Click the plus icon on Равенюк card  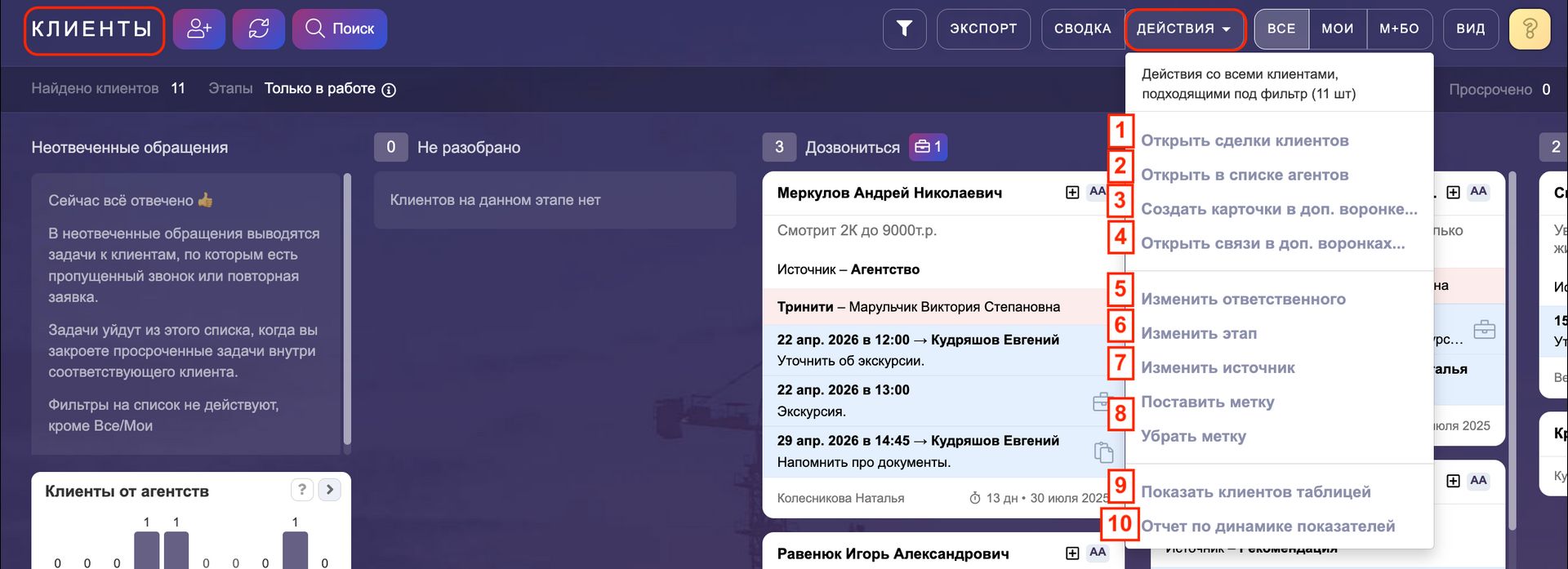pyautogui.click(x=1072, y=553)
